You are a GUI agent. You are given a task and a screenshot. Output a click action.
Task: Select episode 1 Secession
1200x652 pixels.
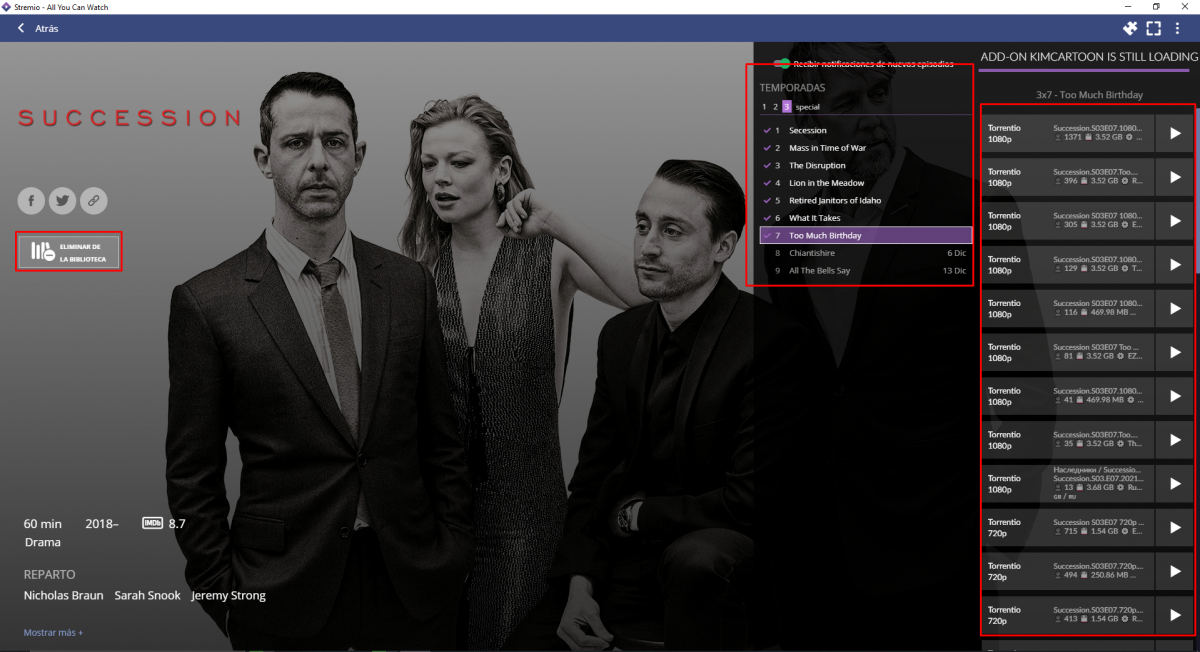pyautogui.click(x=866, y=130)
